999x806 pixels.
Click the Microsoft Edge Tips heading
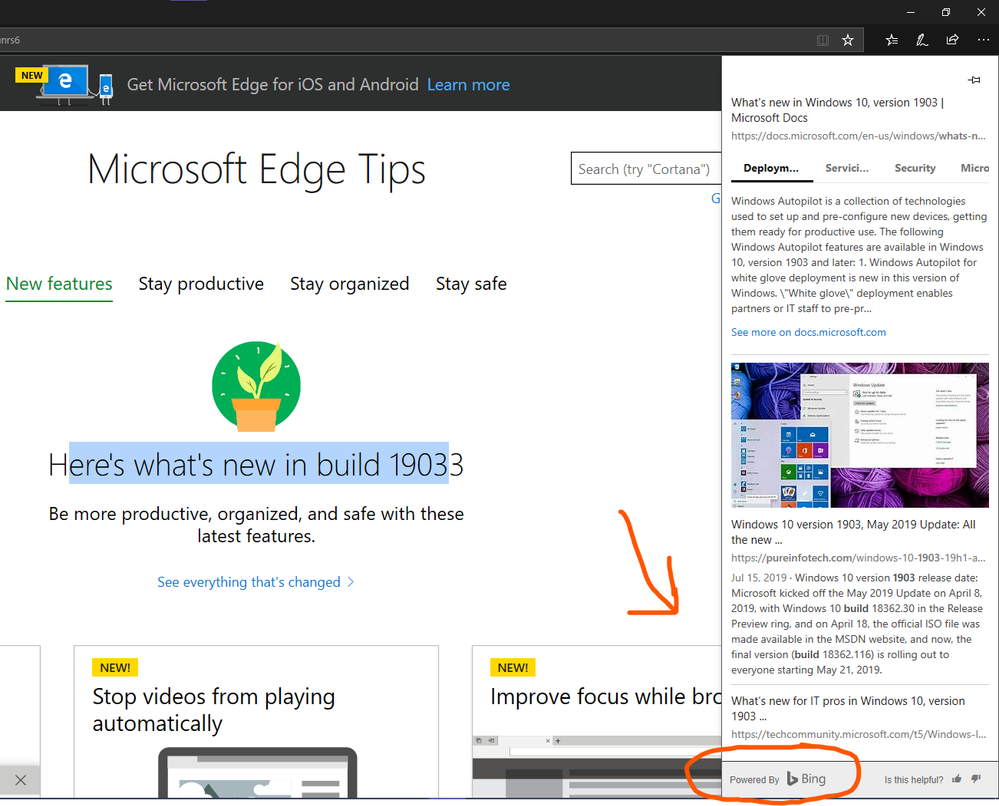point(256,169)
